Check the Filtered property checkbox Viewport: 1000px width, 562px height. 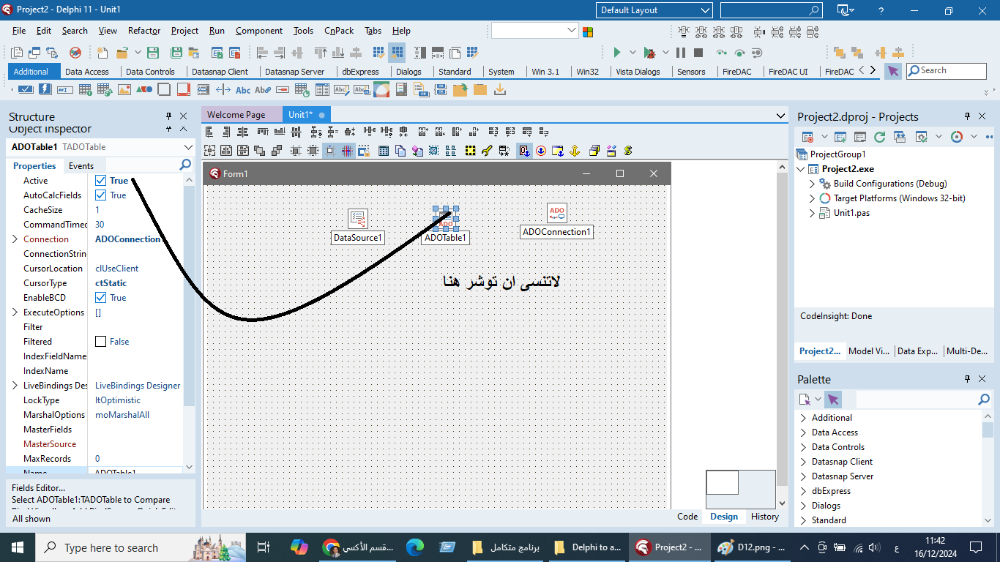coord(100,342)
